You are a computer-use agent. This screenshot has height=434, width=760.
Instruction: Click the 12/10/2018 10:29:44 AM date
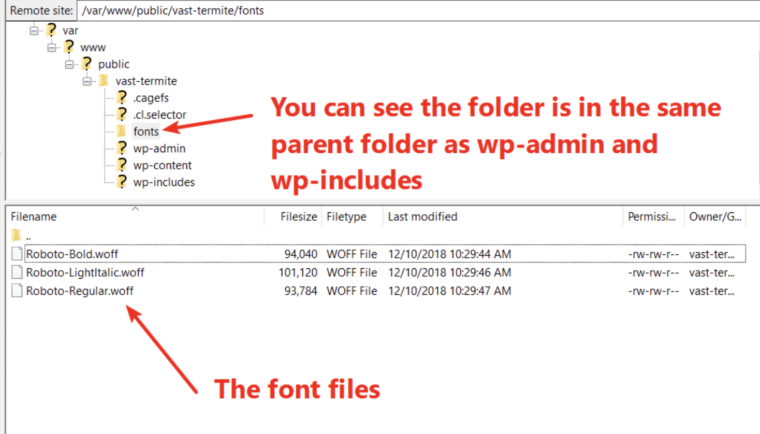450,254
